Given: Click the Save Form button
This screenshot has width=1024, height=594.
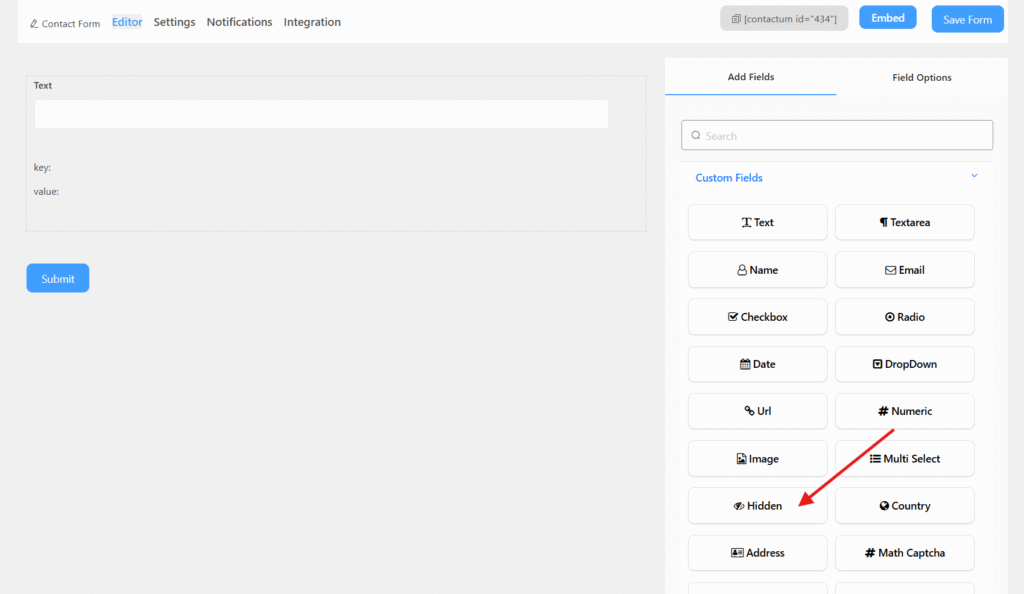Looking at the screenshot, I should pos(967,19).
